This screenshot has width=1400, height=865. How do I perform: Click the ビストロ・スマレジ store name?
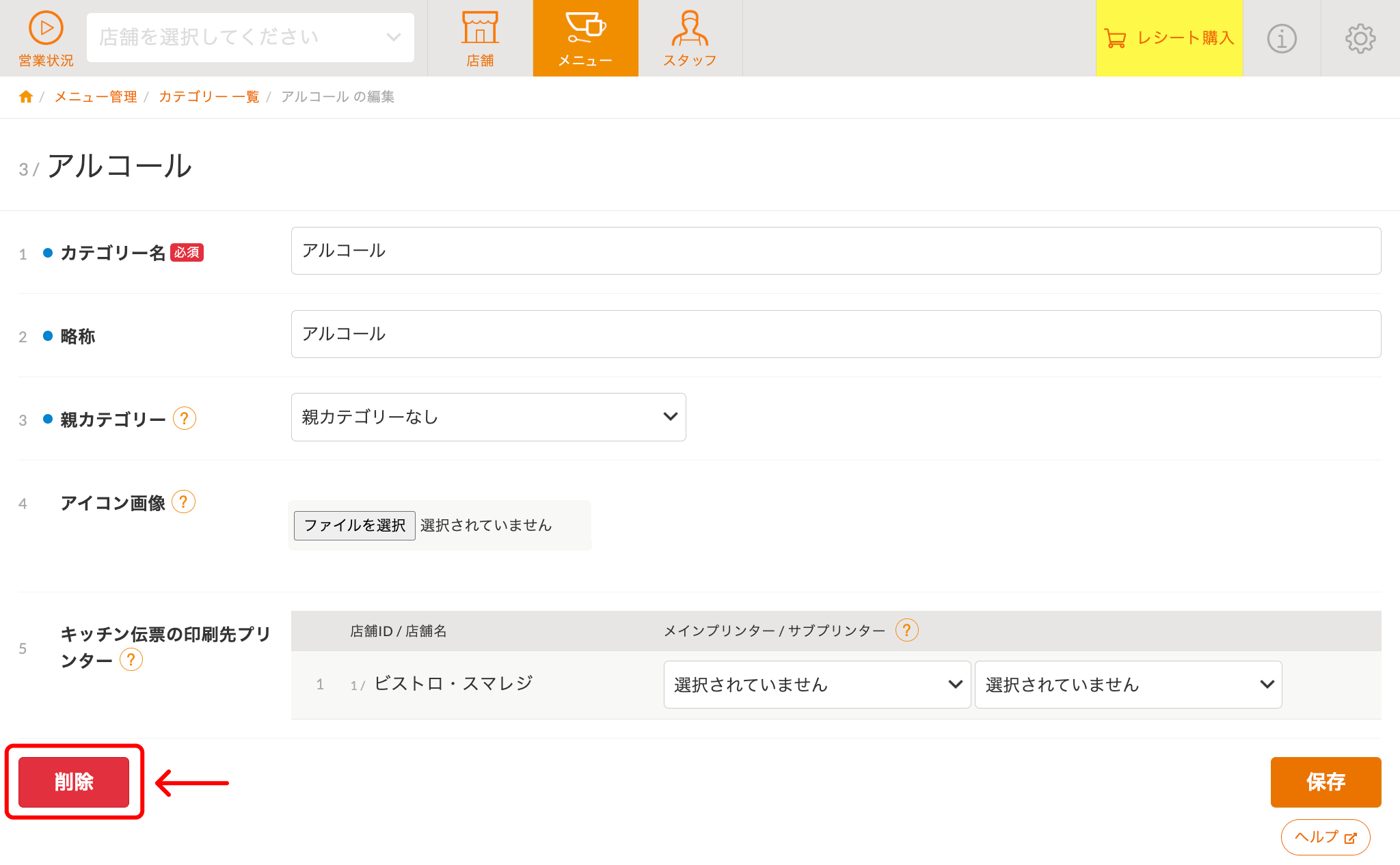tap(453, 683)
